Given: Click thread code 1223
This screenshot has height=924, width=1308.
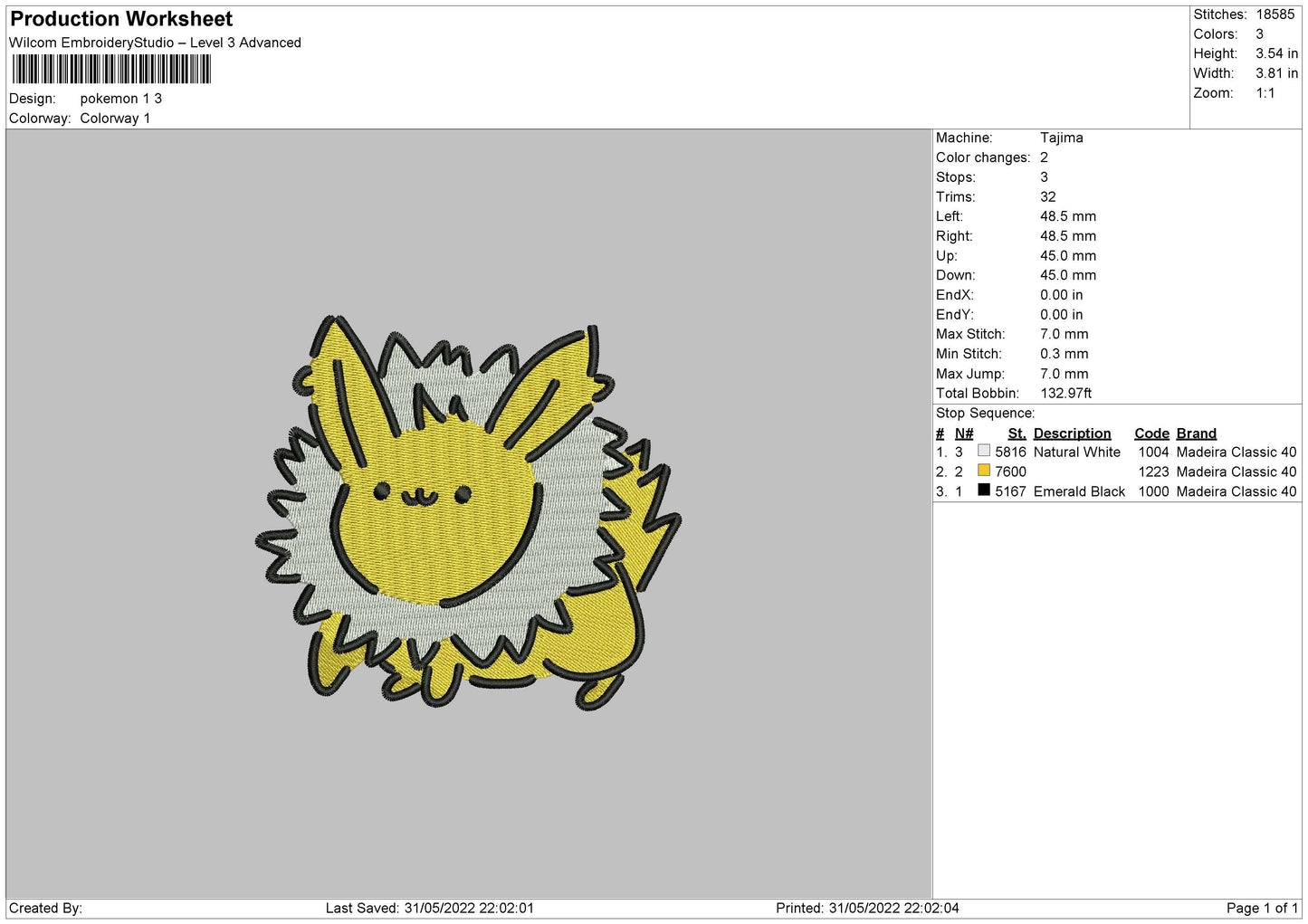Looking at the screenshot, I should point(1153,472).
